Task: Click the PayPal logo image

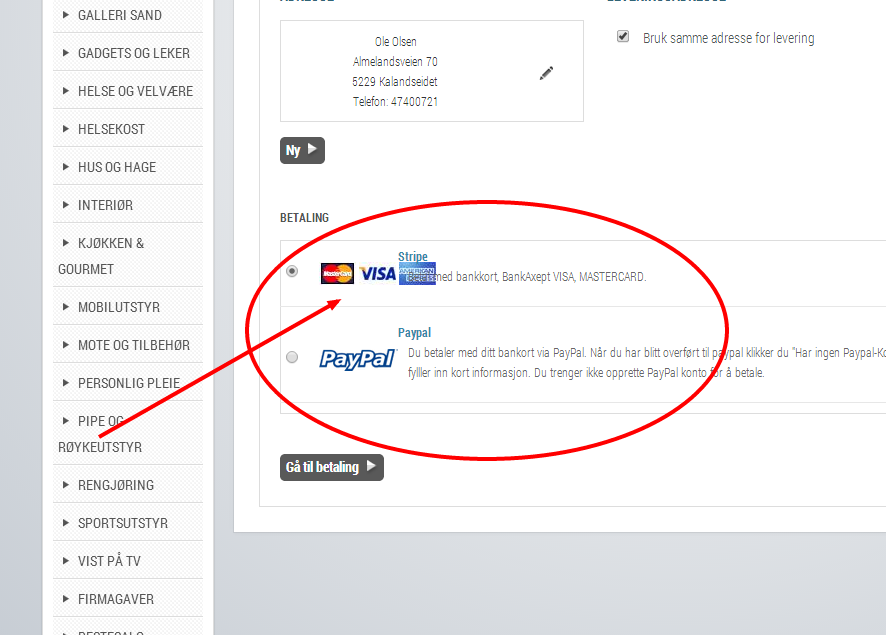Action: [358, 359]
